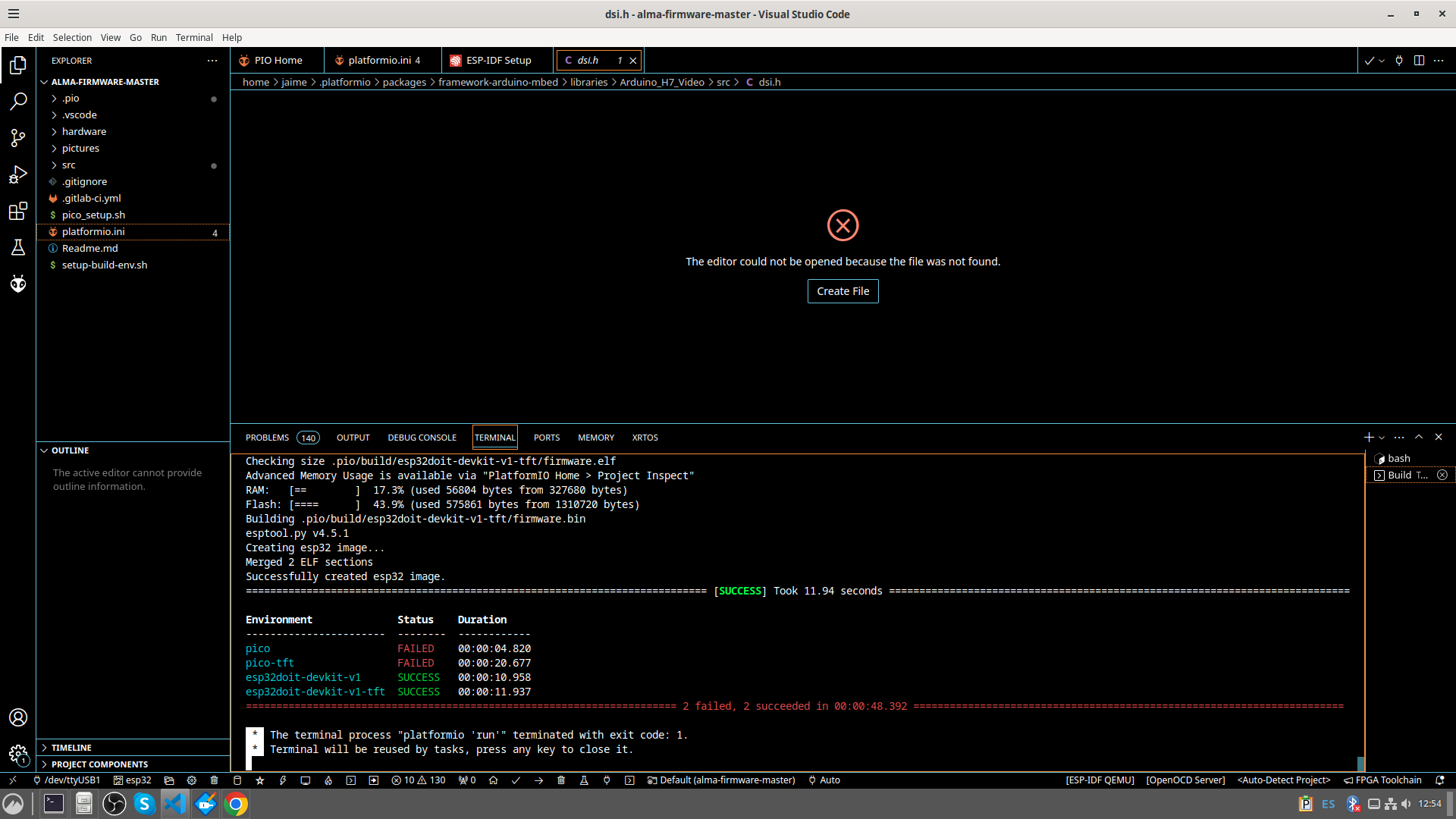
Task: Click the Testing beaker icon in Activity Bar
Action: point(18,247)
